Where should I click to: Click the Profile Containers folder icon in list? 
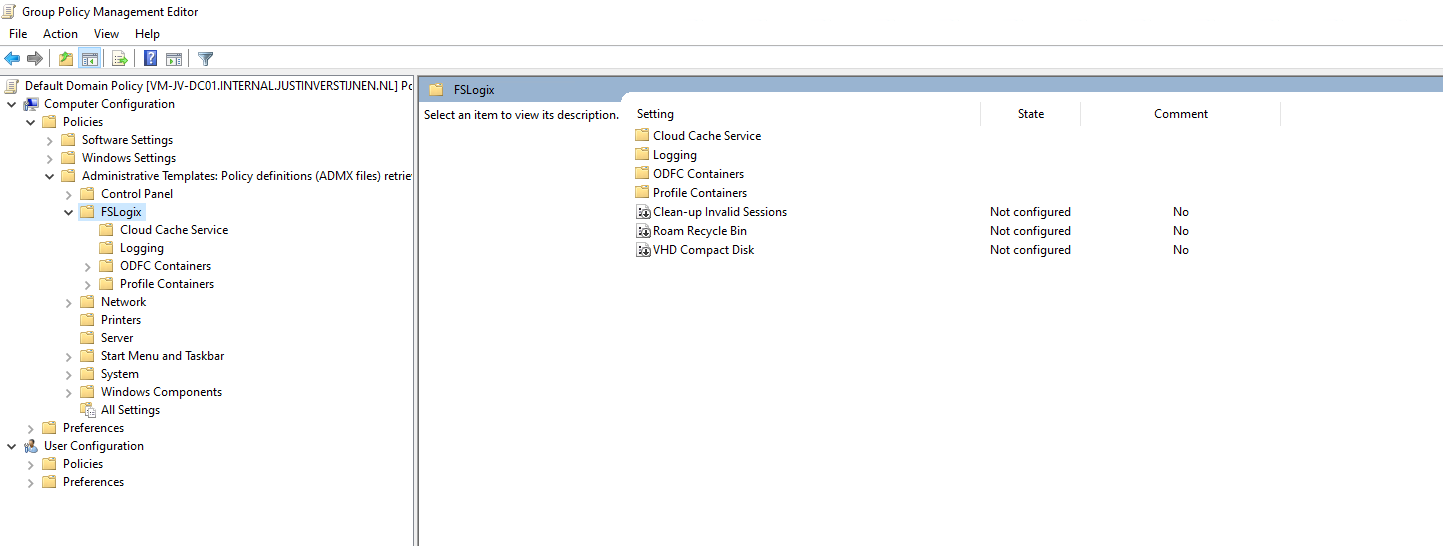642,193
